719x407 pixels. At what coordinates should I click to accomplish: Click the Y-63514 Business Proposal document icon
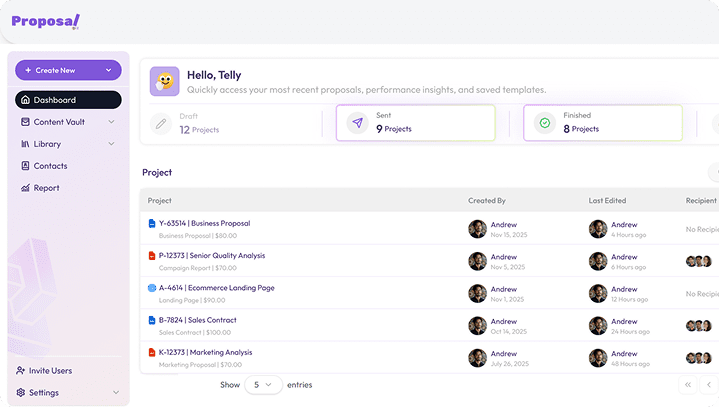click(152, 223)
